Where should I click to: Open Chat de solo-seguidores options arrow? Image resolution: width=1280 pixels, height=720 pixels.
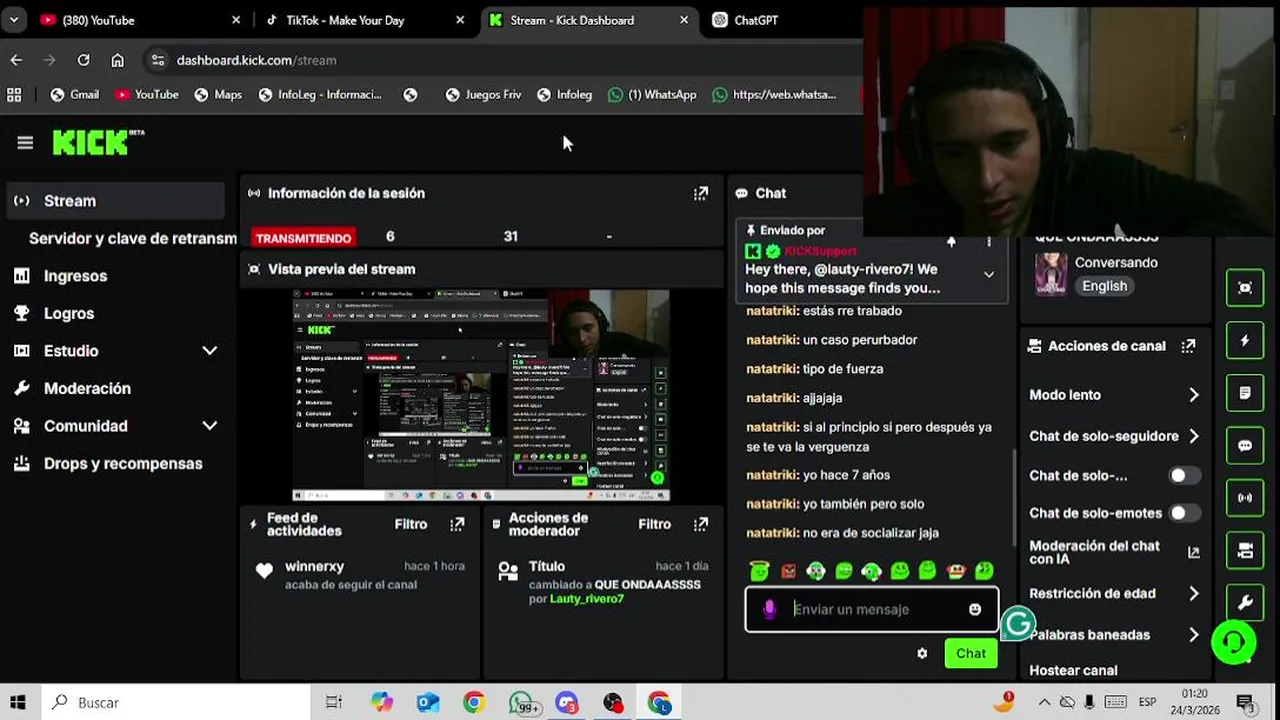[x=1193, y=436]
